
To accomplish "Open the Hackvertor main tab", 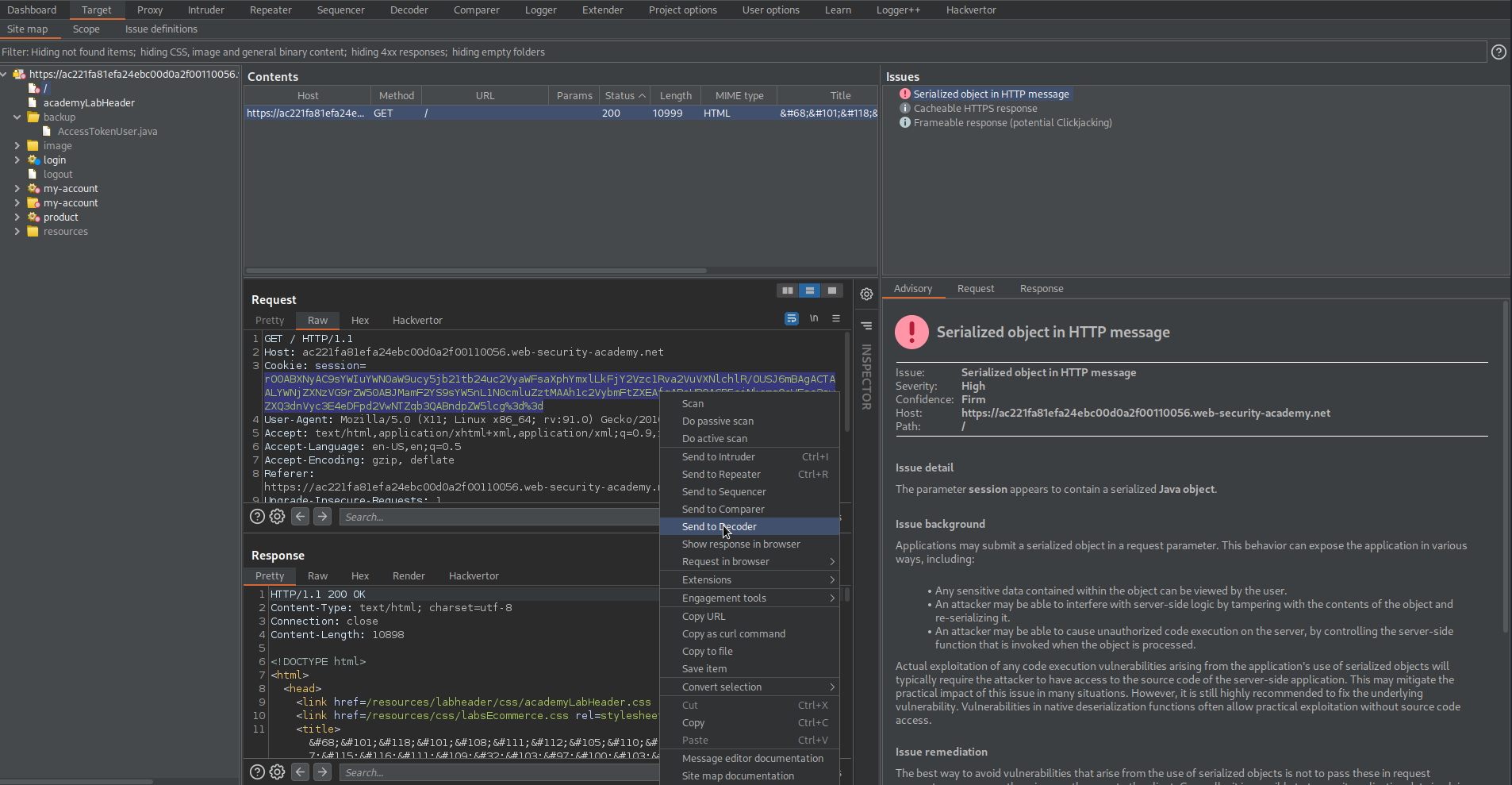I will click(x=971, y=10).
